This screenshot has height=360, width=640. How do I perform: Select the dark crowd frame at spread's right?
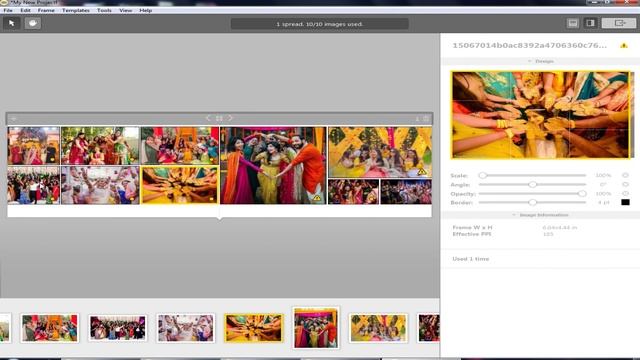(406, 192)
